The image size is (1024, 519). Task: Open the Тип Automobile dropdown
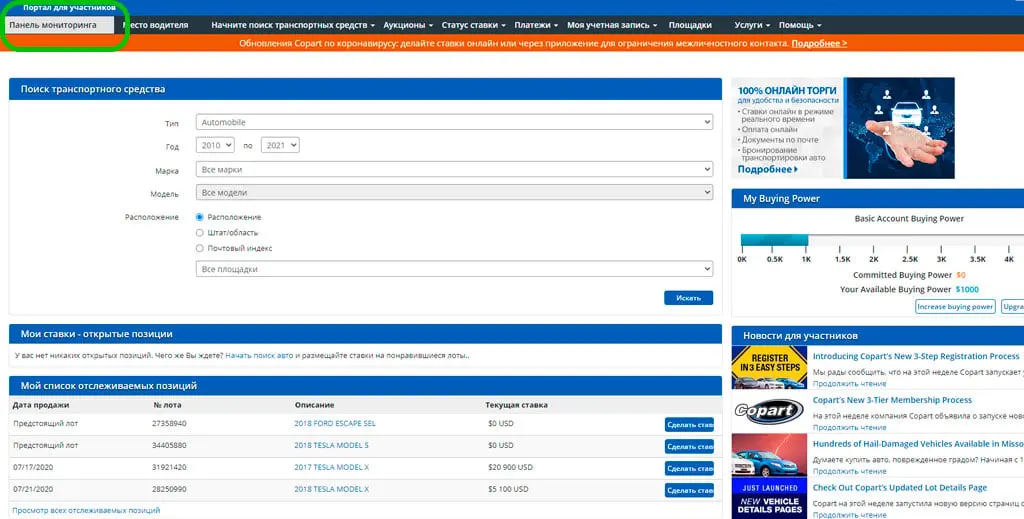(x=455, y=122)
